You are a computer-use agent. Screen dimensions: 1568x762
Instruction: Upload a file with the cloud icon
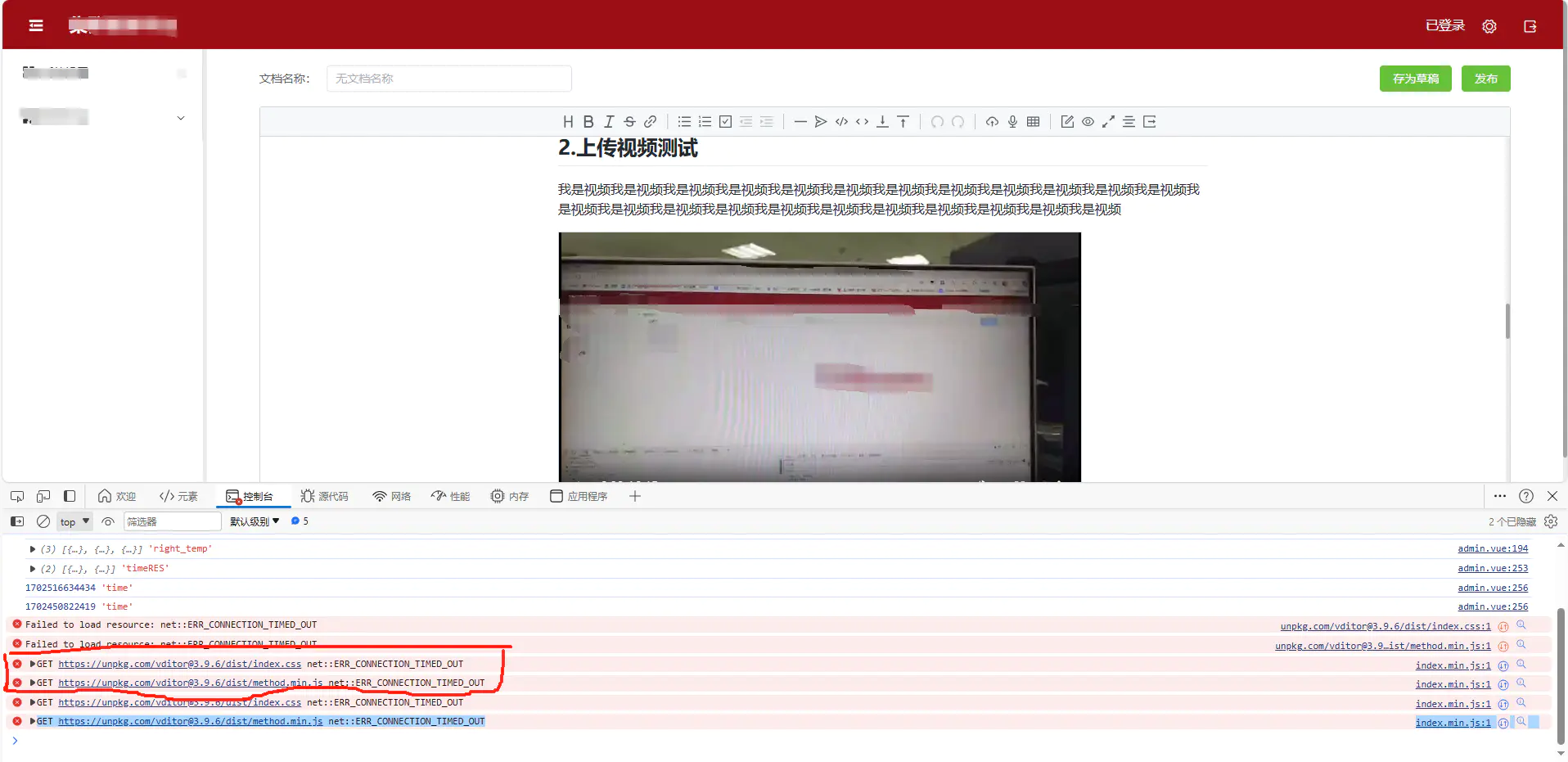992,122
